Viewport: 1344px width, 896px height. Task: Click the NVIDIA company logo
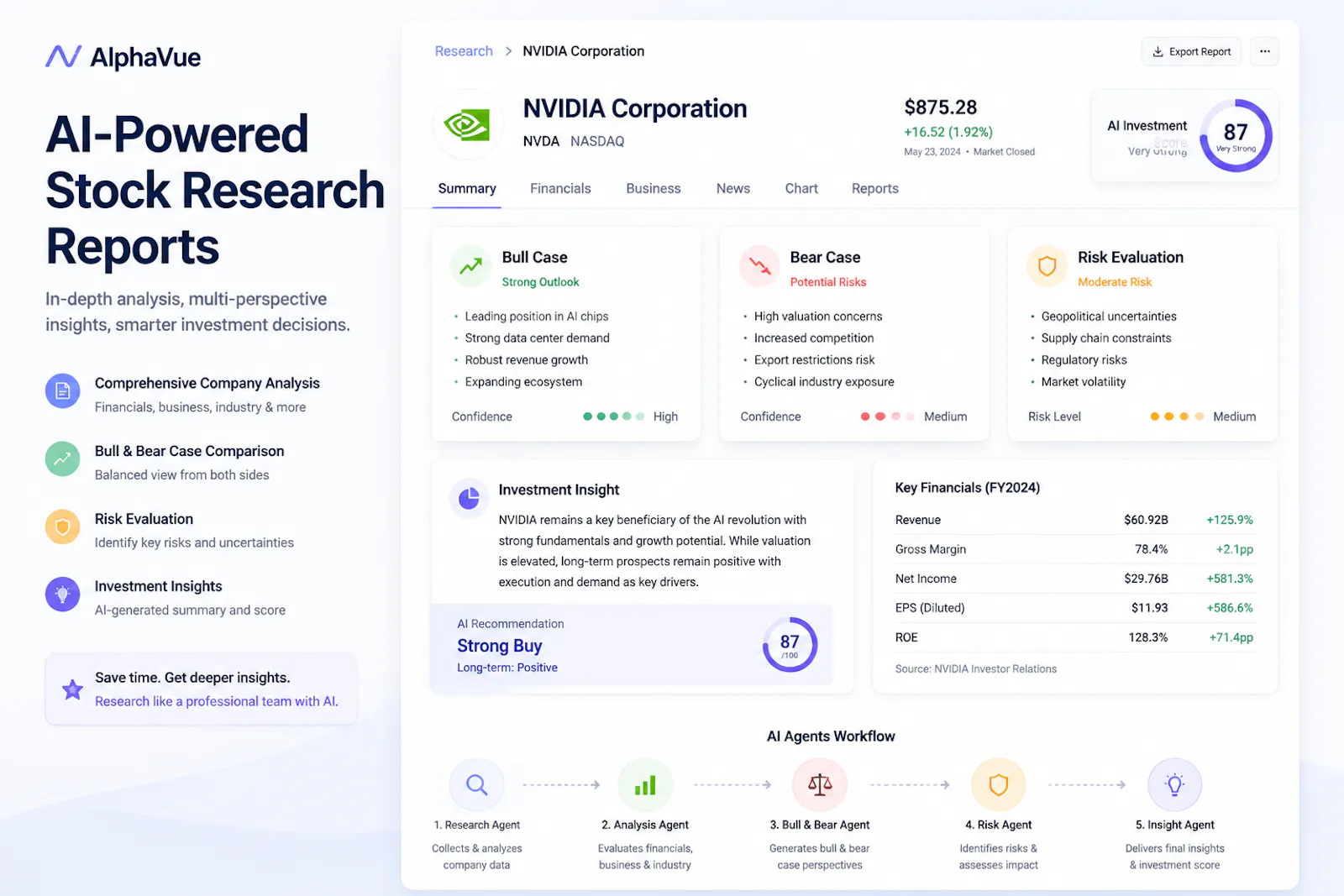pyautogui.click(x=468, y=125)
